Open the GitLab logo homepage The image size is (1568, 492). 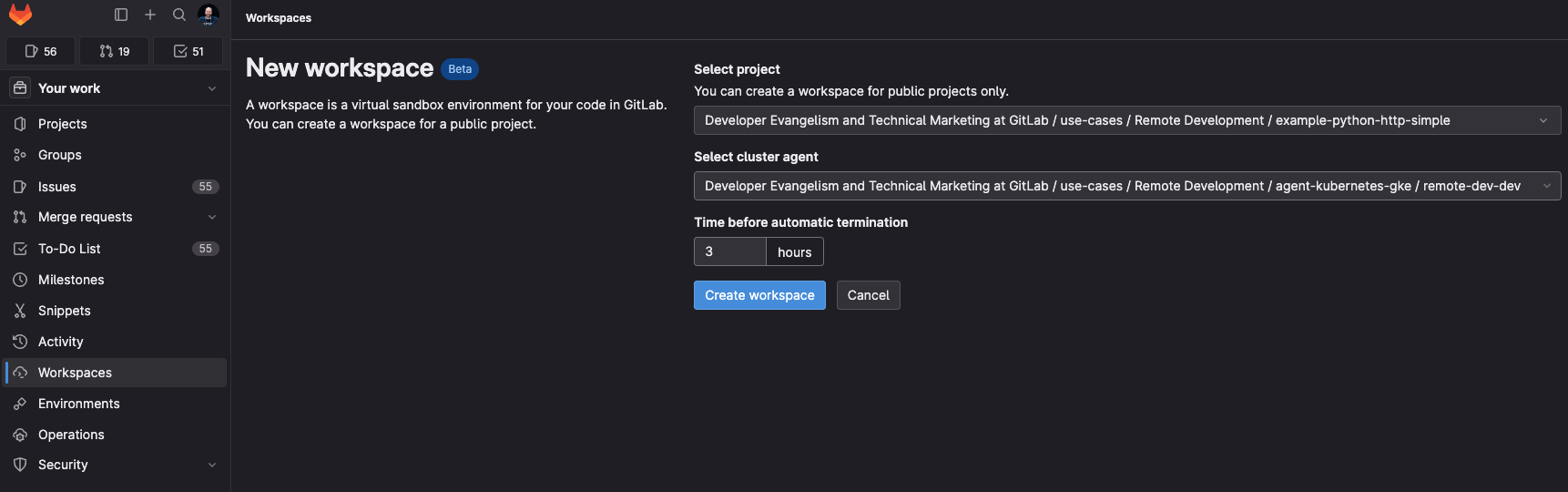(x=20, y=15)
